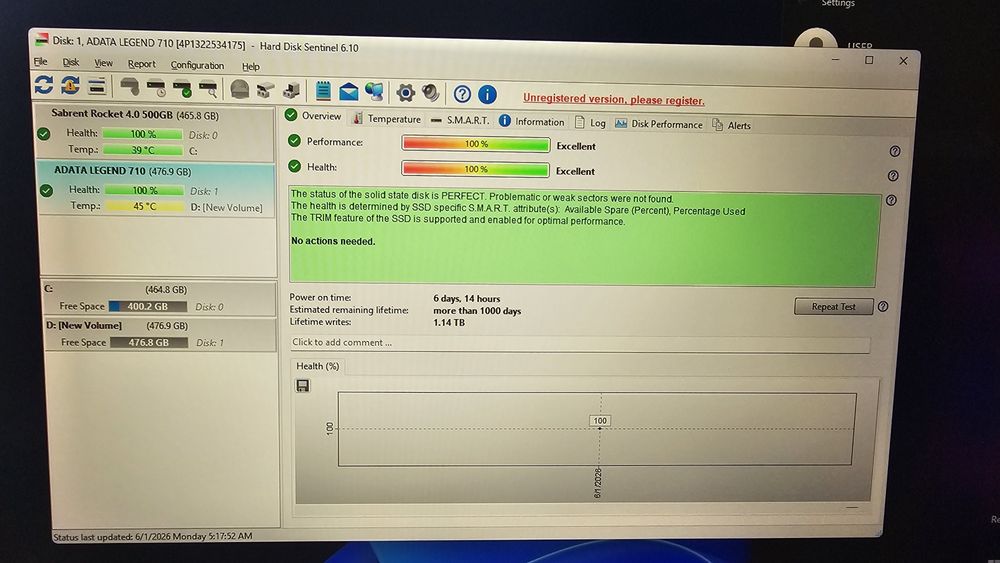Click help icon next to green status box
This screenshot has width=1000, height=563.
click(x=891, y=200)
